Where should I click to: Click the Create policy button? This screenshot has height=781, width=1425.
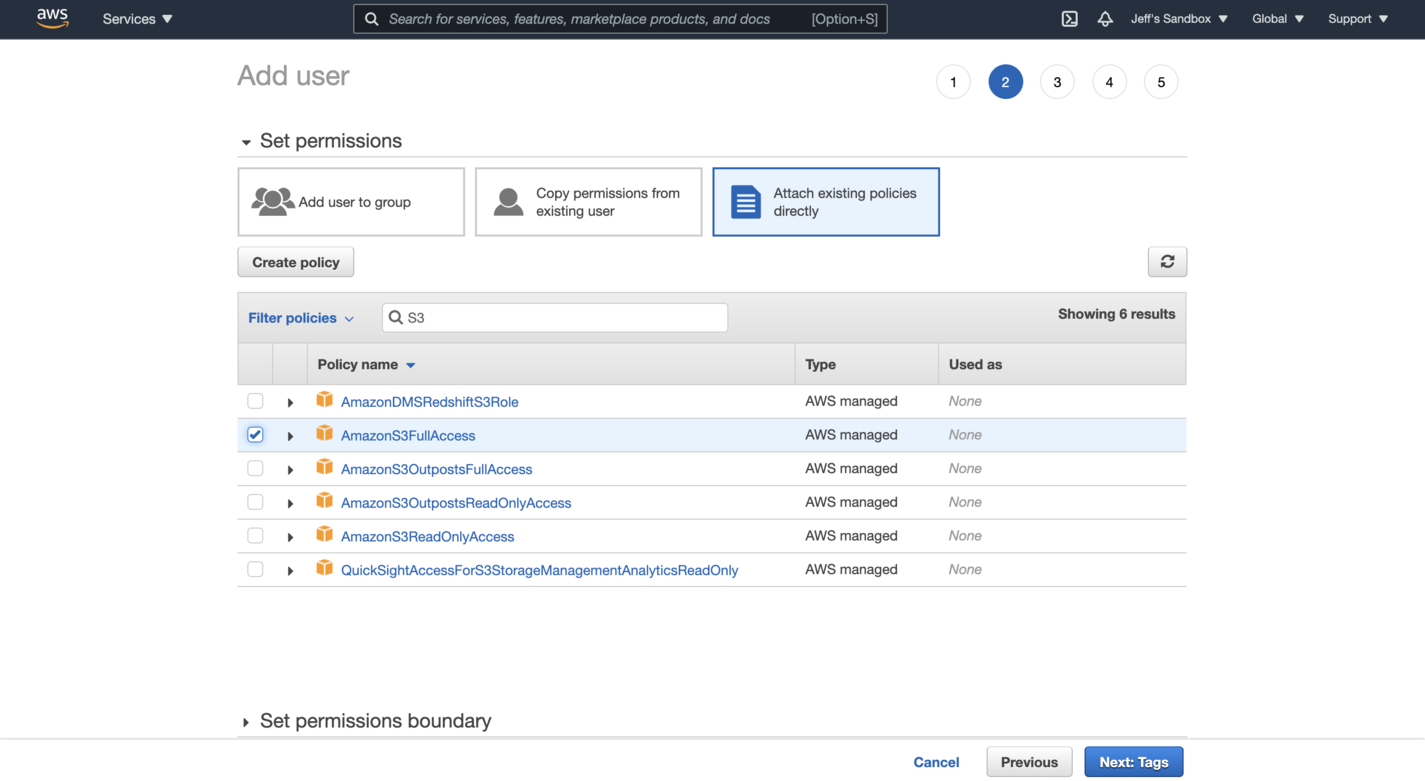[295, 261]
